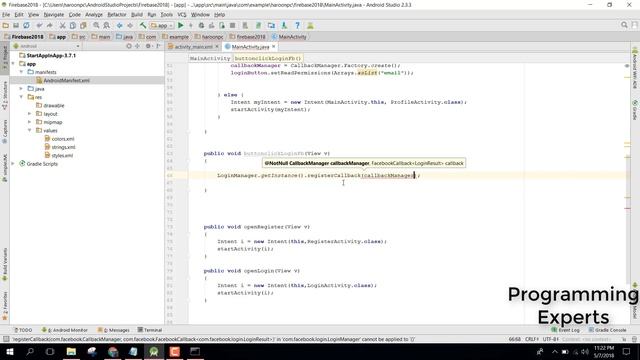Open the Project panel settings gear
The height and width of the screenshot is (360, 640).
coord(148,46)
